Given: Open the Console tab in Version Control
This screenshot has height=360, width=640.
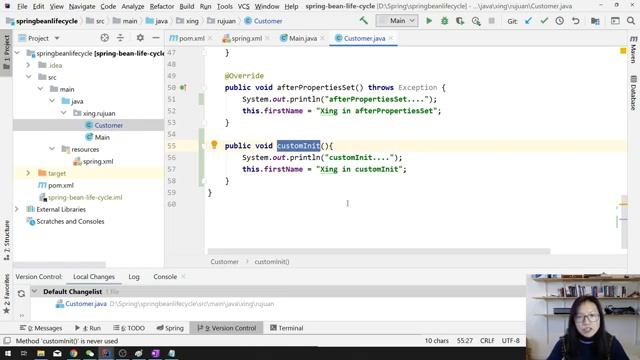Looking at the screenshot, I should click(x=165, y=277).
